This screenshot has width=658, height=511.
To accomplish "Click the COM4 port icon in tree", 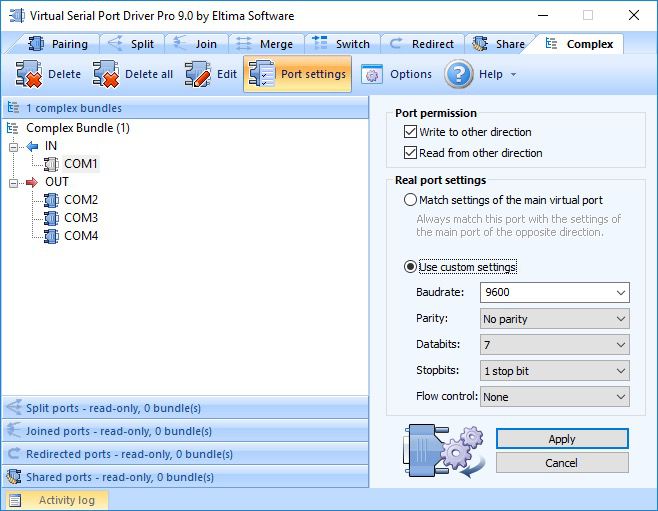I will (51, 236).
